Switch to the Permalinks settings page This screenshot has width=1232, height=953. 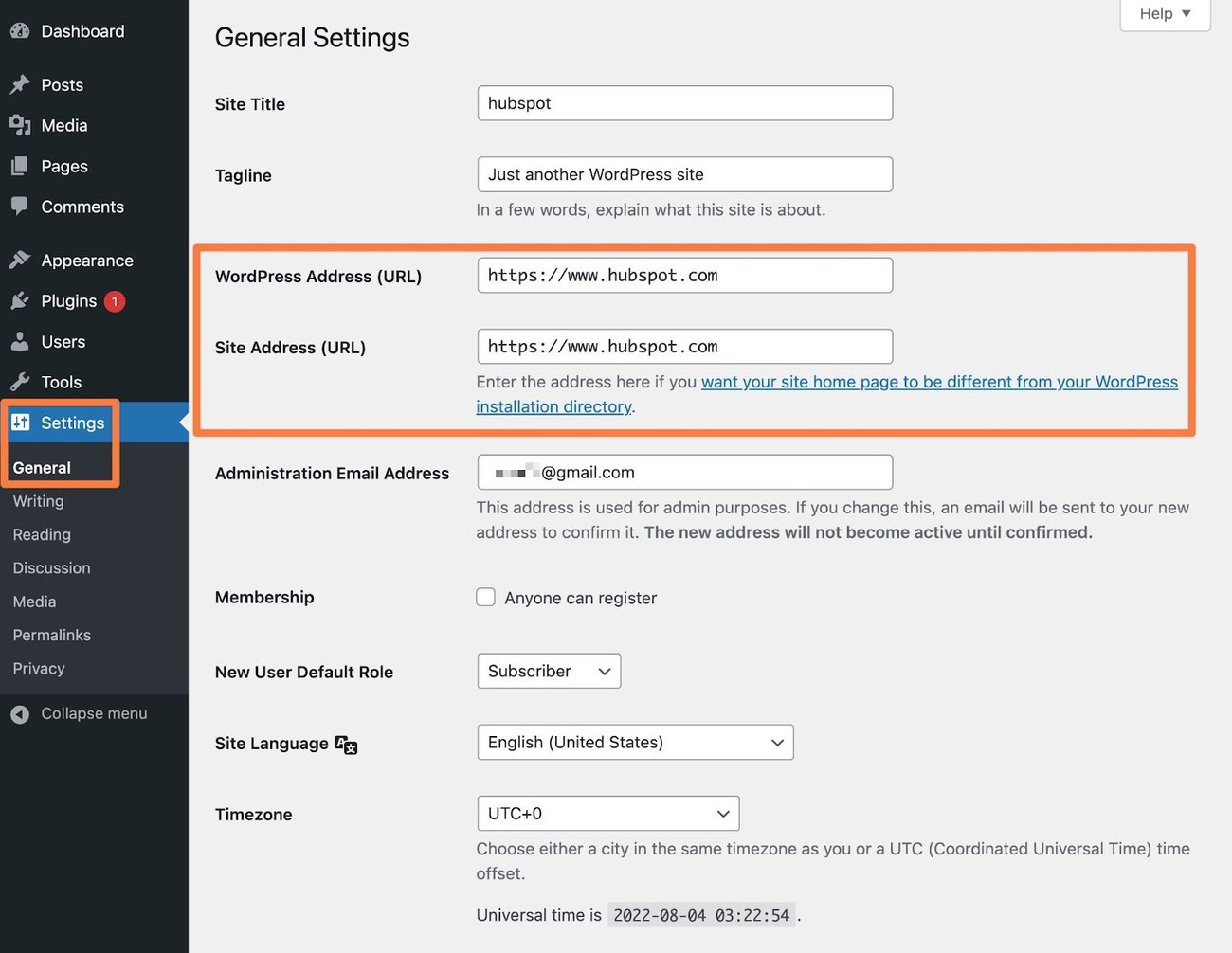click(51, 635)
